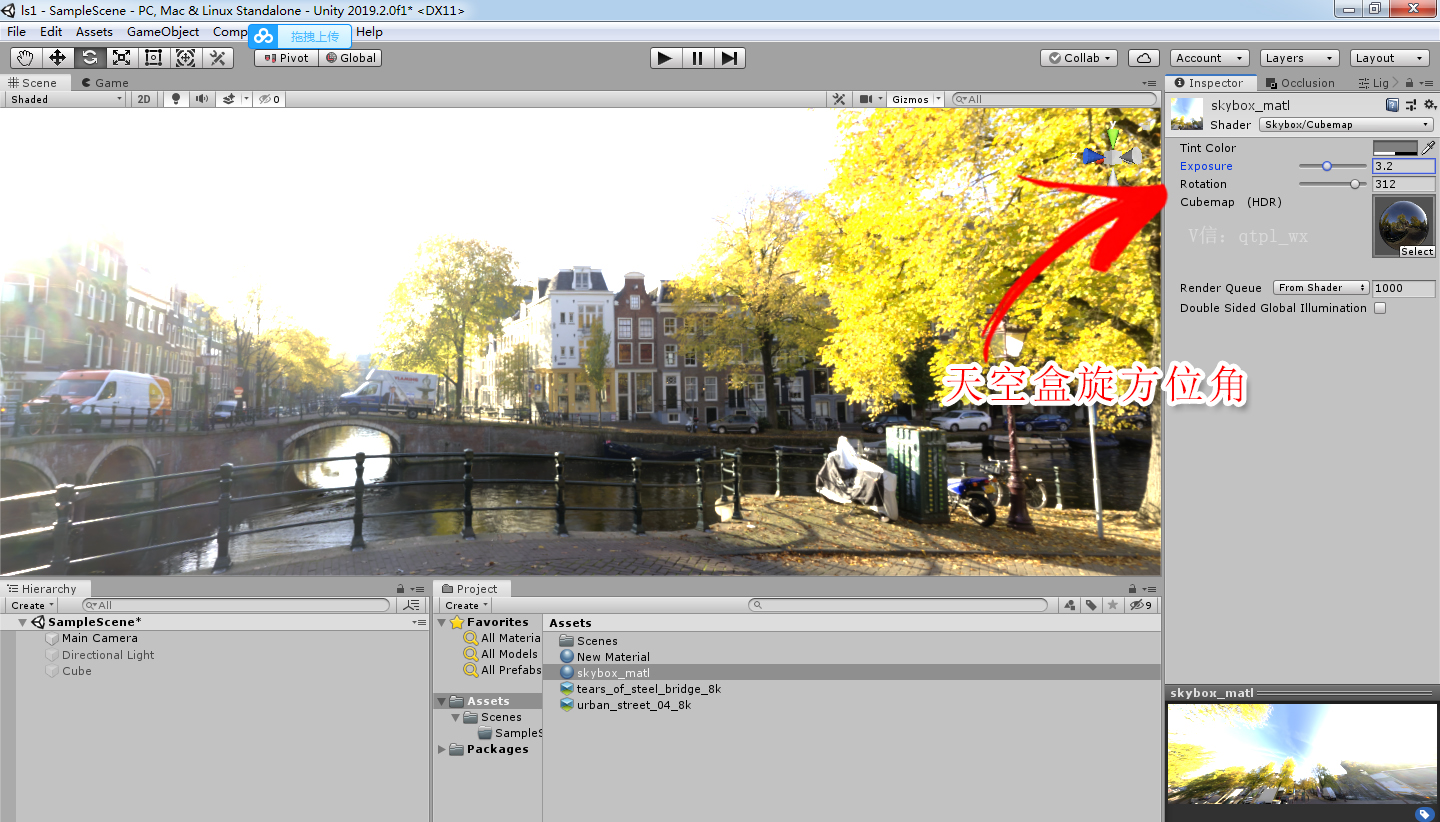This screenshot has width=1440, height=822.
Task: Toggle scene lighting with the lightbulb icon
Action: (176, 99)
